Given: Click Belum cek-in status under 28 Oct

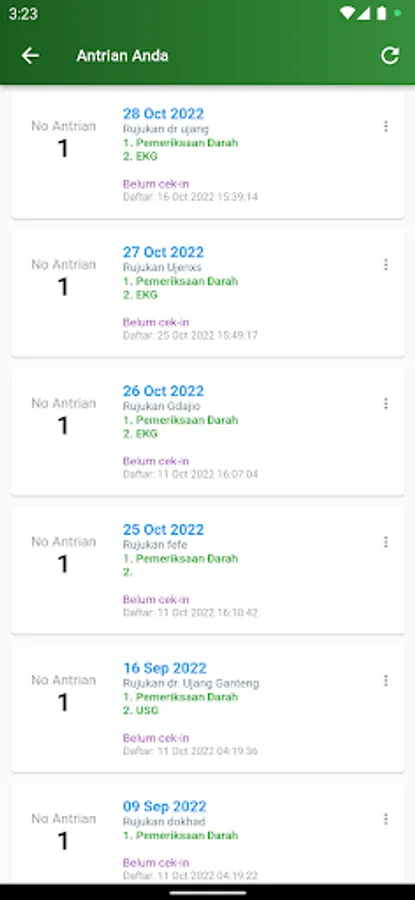Looking at the screenshot, I should click(156, 184).
